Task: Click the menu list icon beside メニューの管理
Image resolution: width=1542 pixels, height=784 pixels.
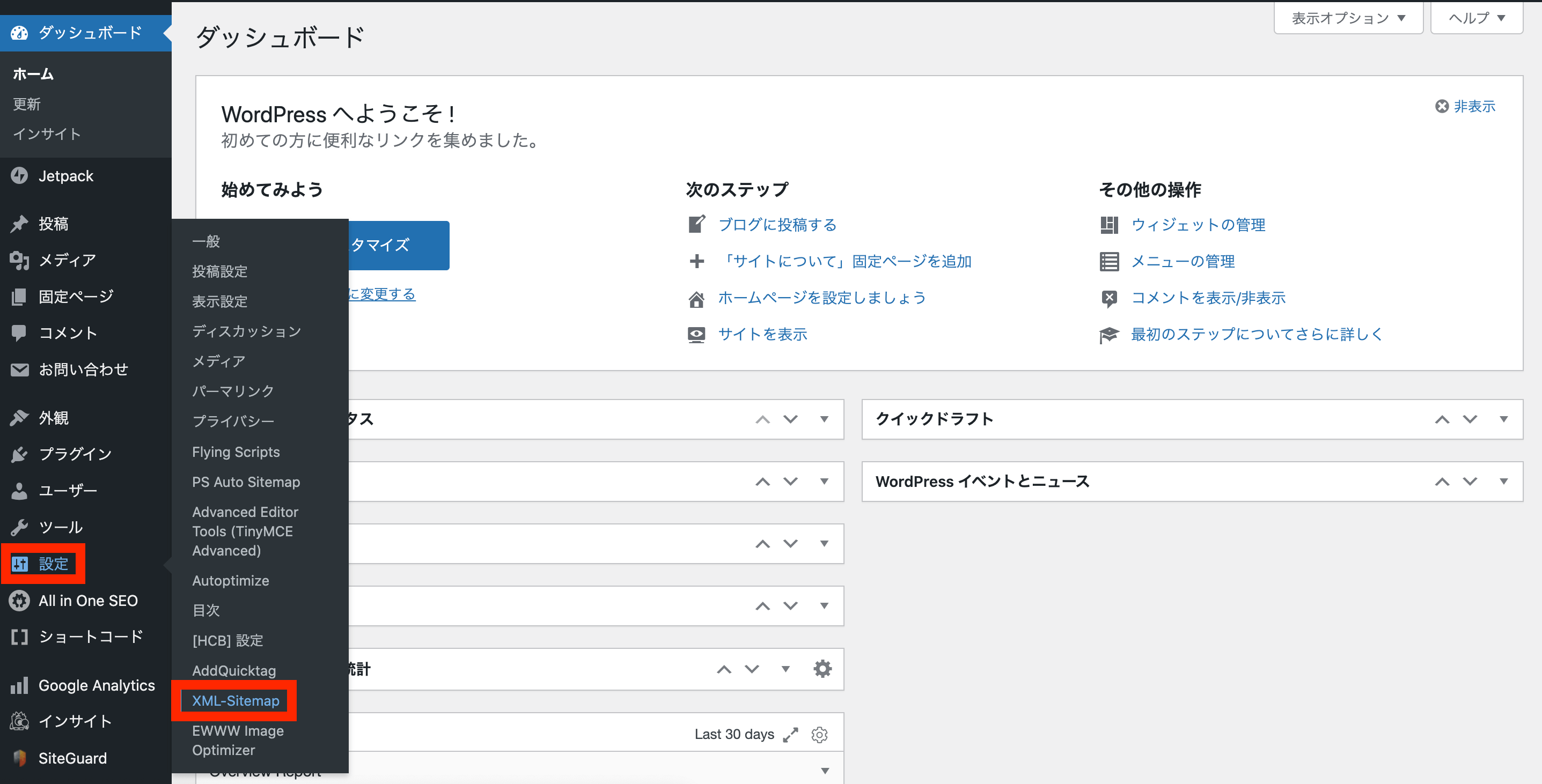Action: [1108, 262]
